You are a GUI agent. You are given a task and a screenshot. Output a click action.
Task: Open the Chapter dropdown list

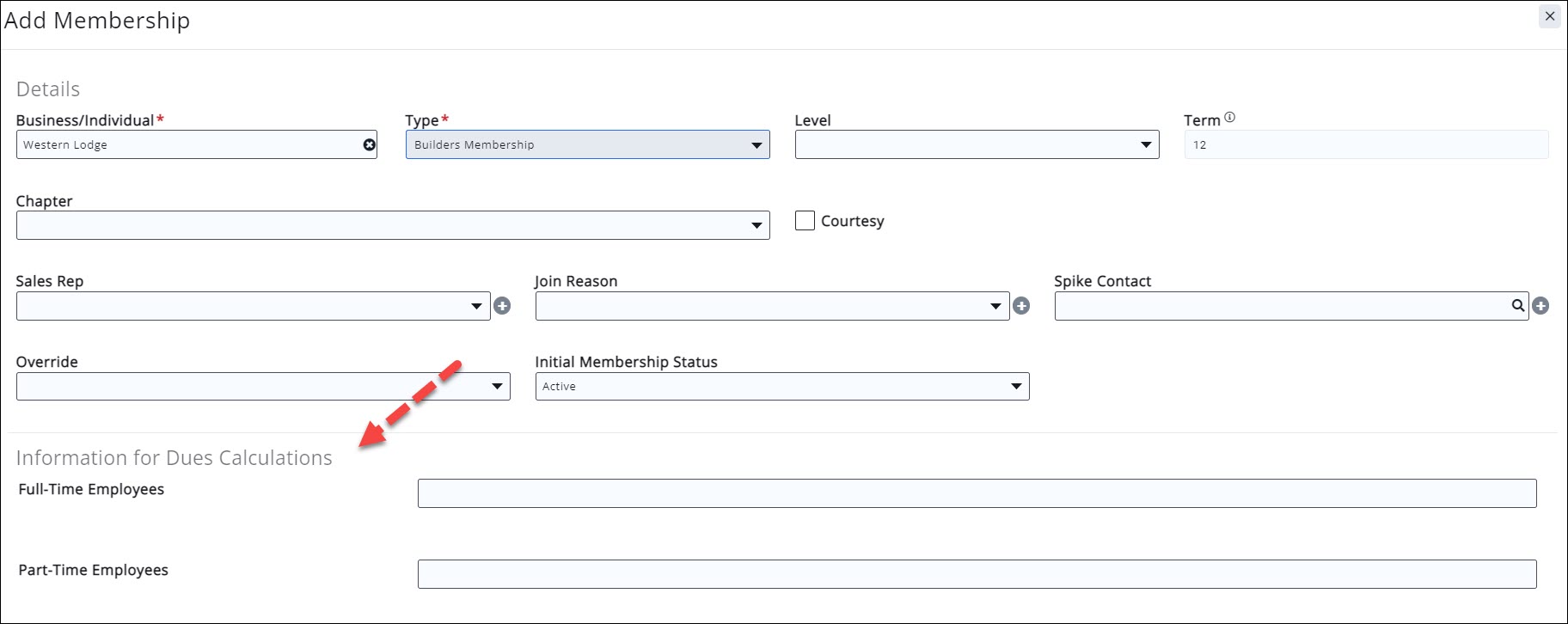point(392,225)
